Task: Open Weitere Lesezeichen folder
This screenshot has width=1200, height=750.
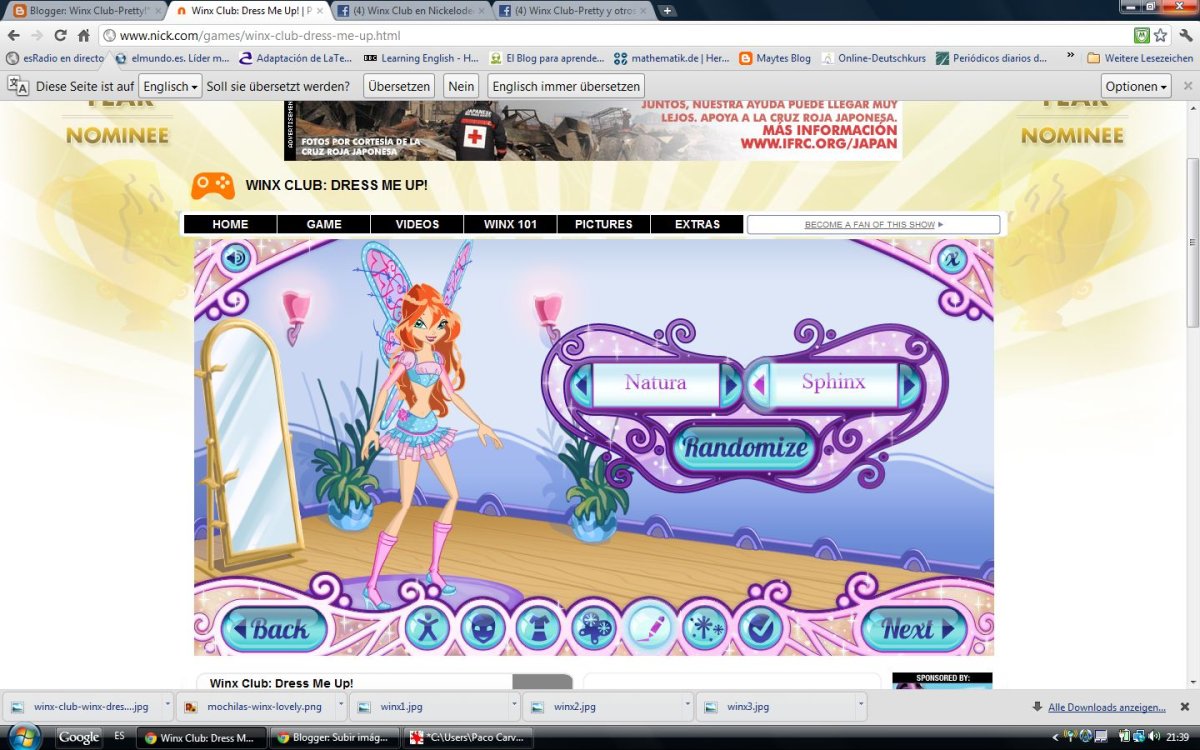Action: tap(1140, 58)
